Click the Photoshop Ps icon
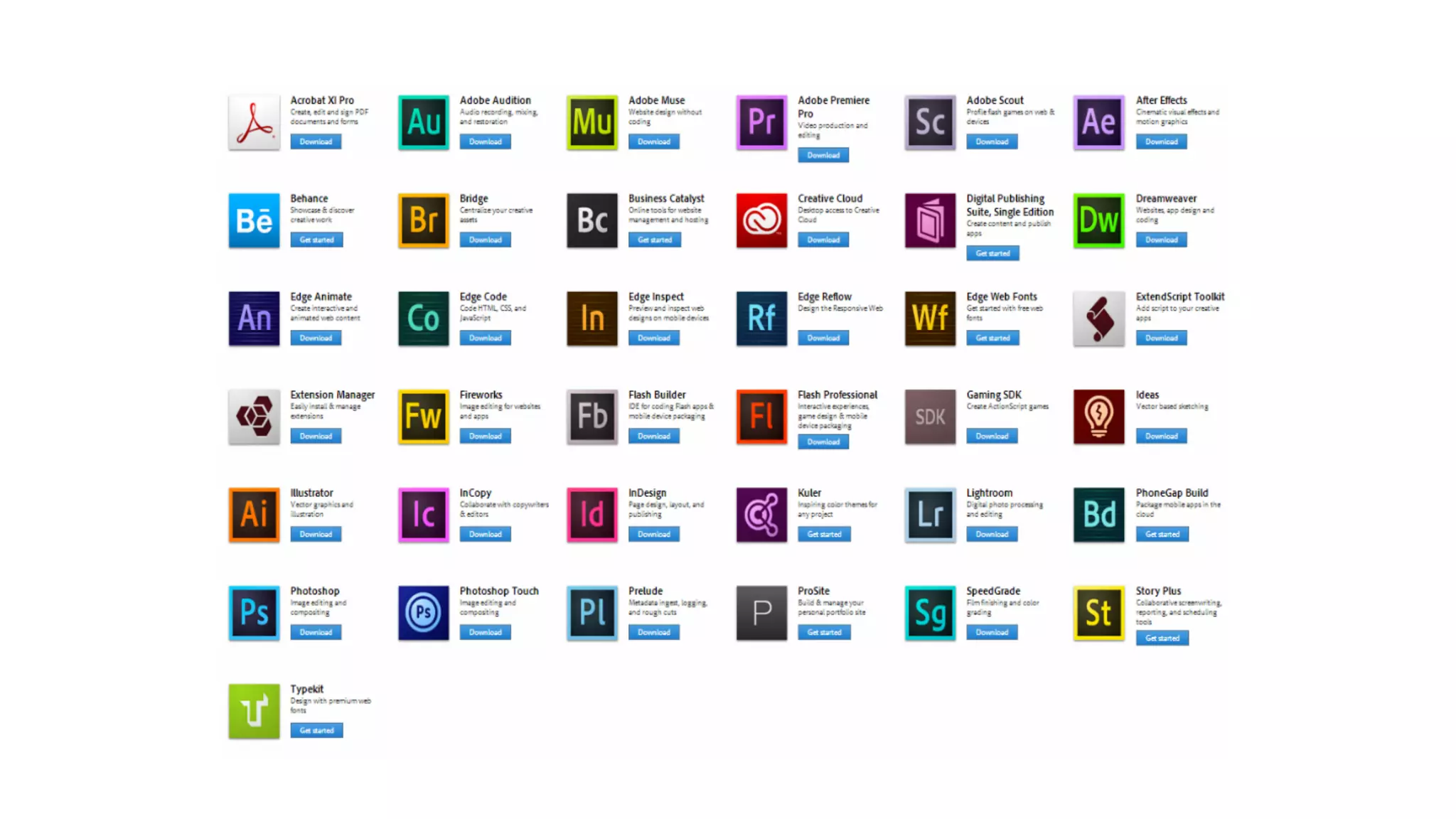Image resolution: width=1456 pixels, height=819 pixels. (254, 613)
